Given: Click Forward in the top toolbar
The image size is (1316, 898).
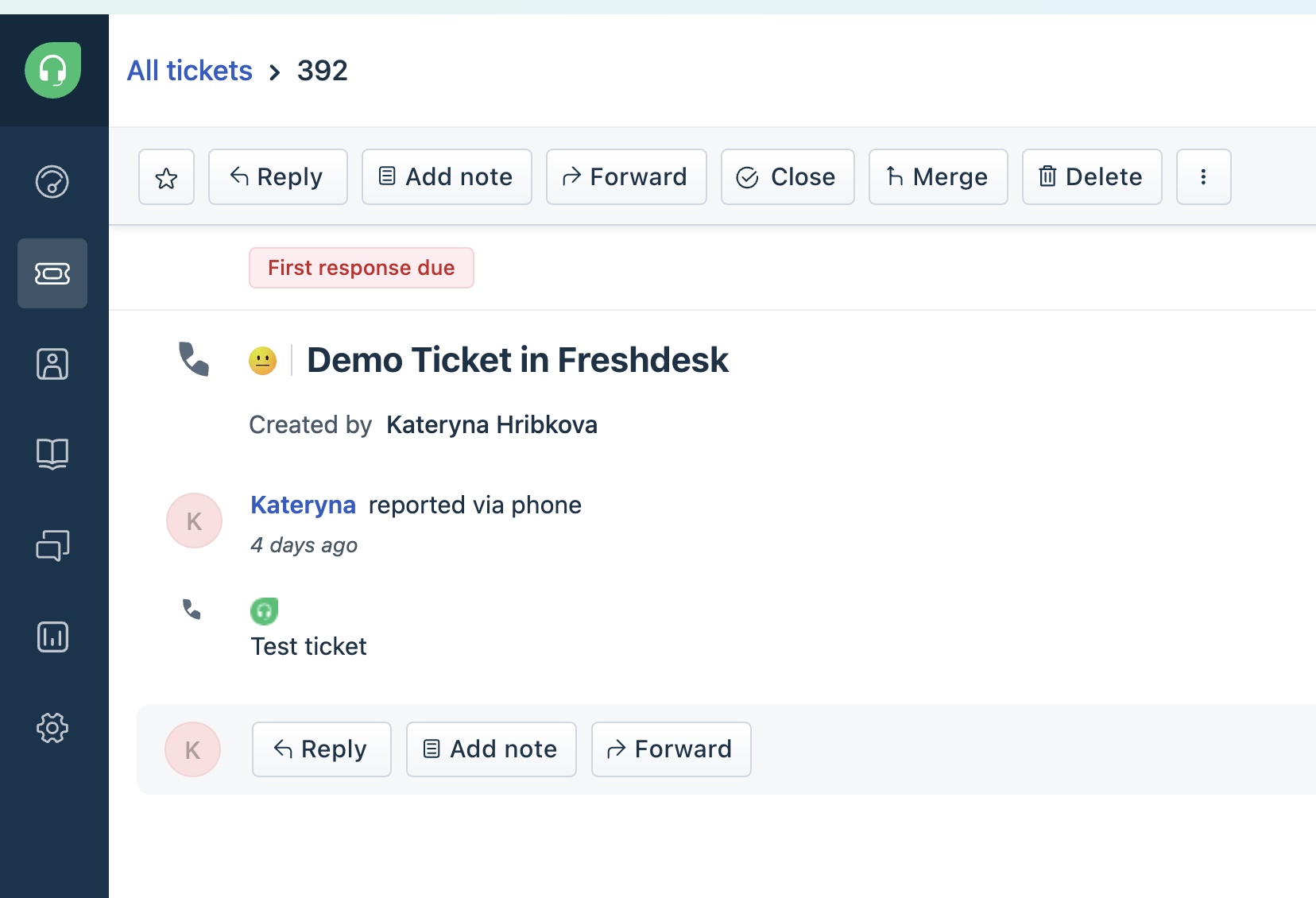Looking at the screenshot, I should pos(626,177).
